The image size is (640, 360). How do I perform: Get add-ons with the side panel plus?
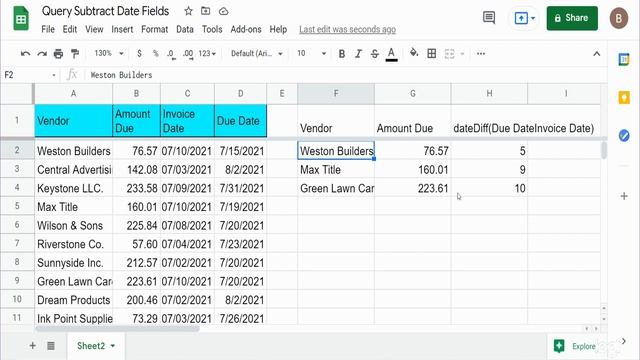pos(624,196)
